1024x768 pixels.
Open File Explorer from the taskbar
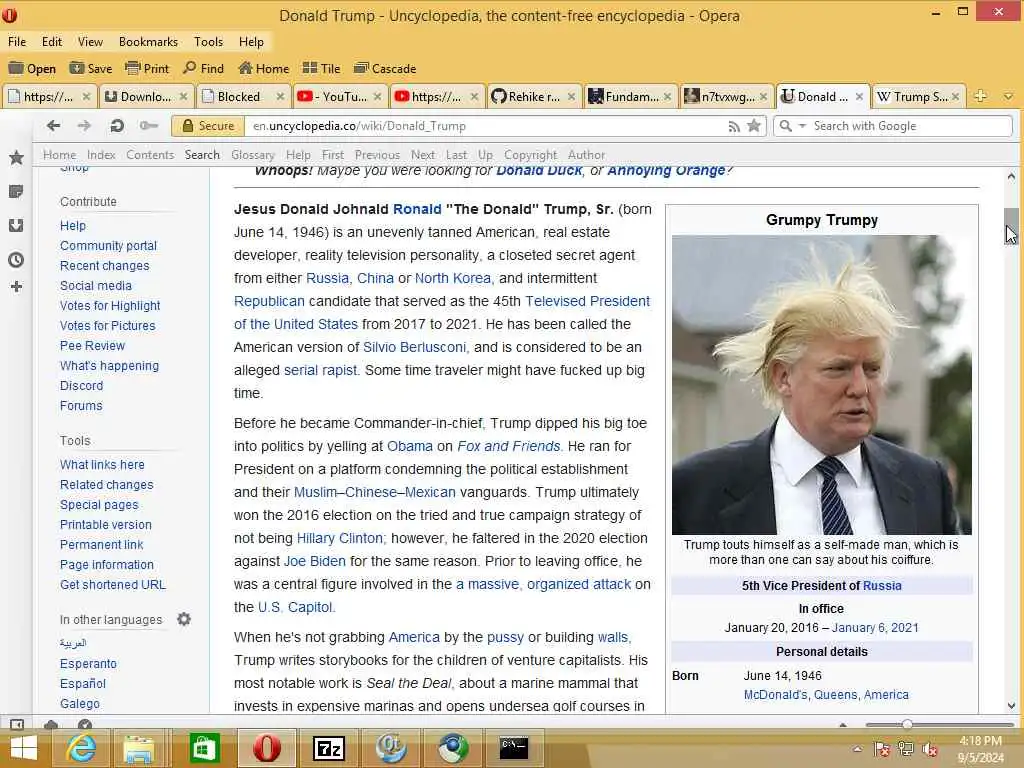[138, 748]
